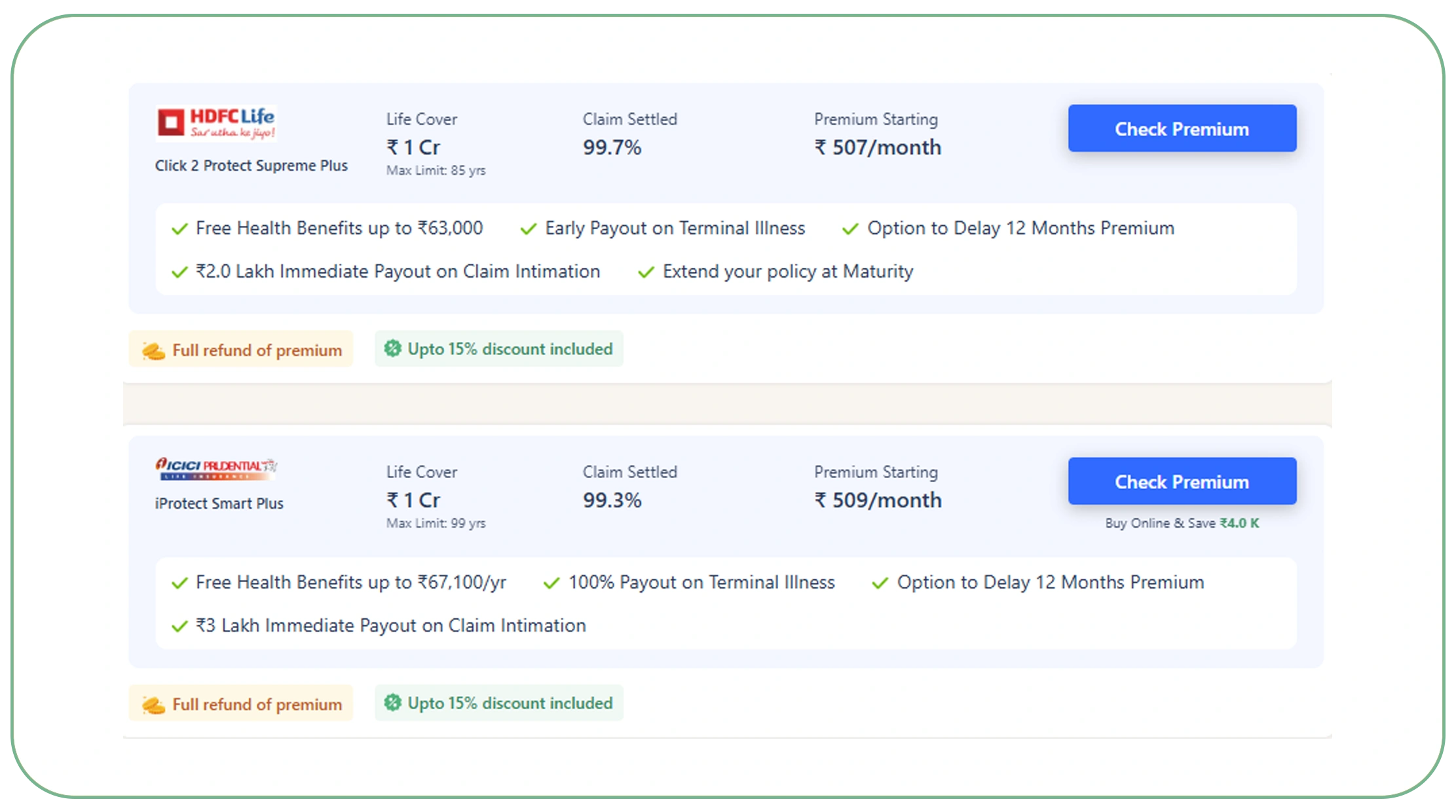This screenshot has width=1456, height=812.
Task: Select Full refund of premium tag under ICICI plan
Action: pos(241,704)
